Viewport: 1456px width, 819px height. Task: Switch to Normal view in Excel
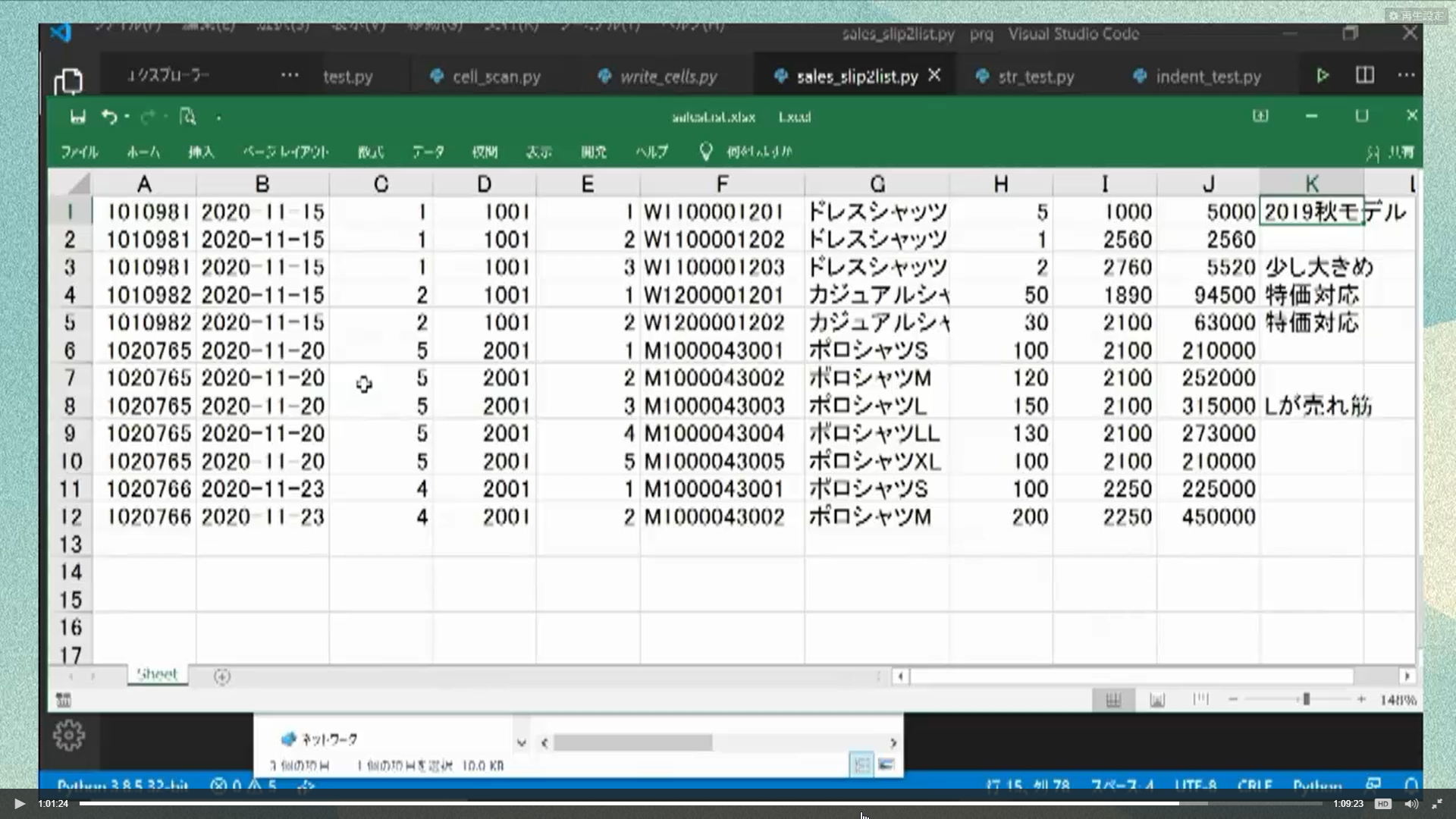point(1113,700)
